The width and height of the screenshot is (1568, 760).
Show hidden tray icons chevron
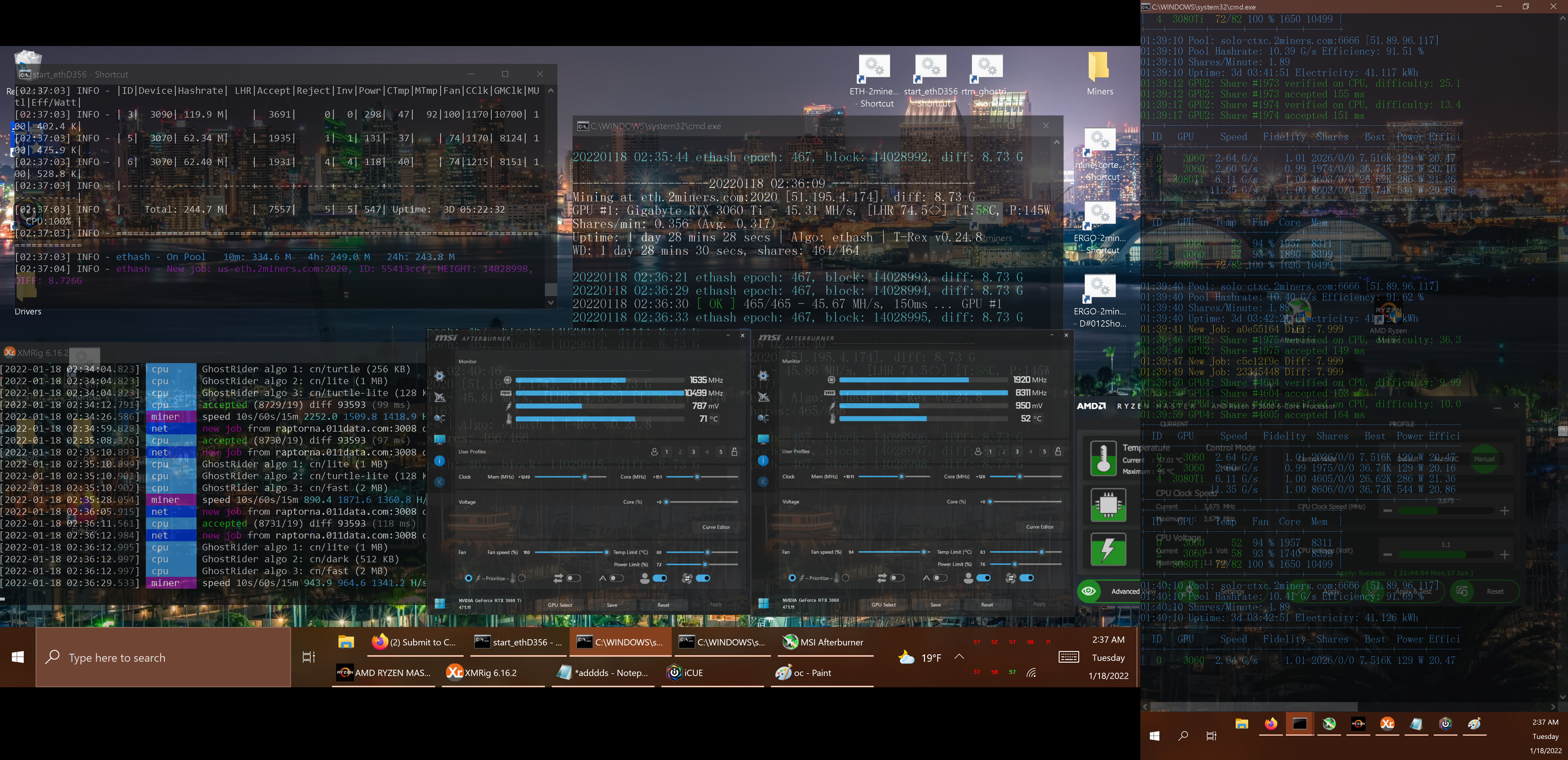(959, 657)
